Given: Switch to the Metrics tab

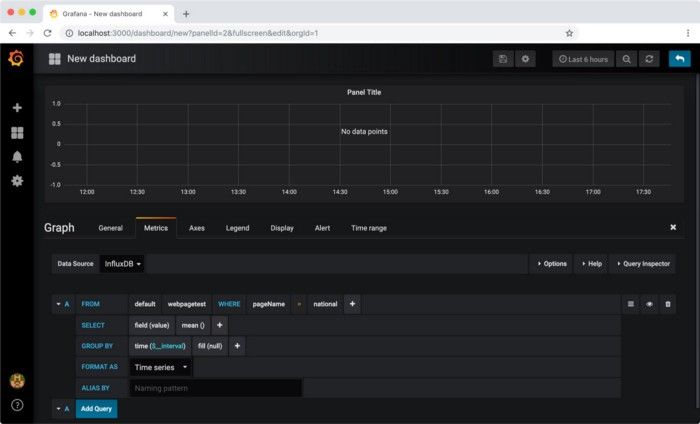Looking at the screenshot, I should pyautogui.click(x=156, y=228).
